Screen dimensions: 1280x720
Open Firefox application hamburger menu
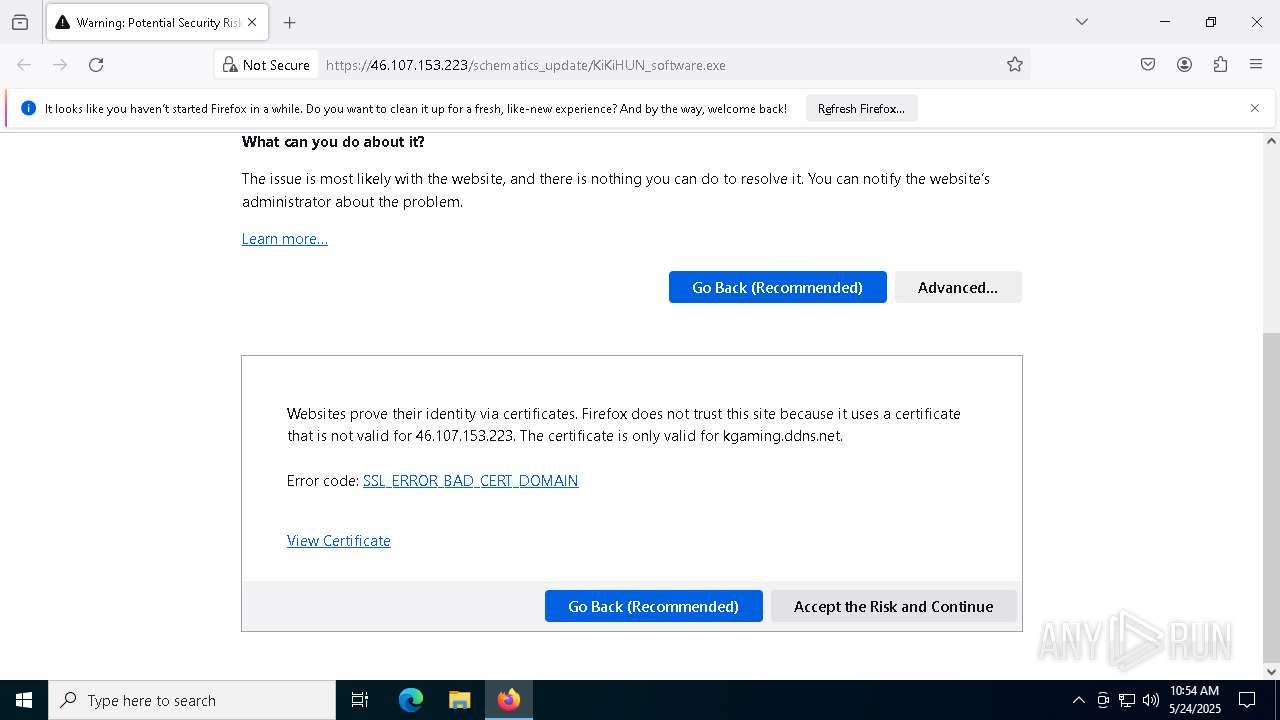(x=1256, y=65)
